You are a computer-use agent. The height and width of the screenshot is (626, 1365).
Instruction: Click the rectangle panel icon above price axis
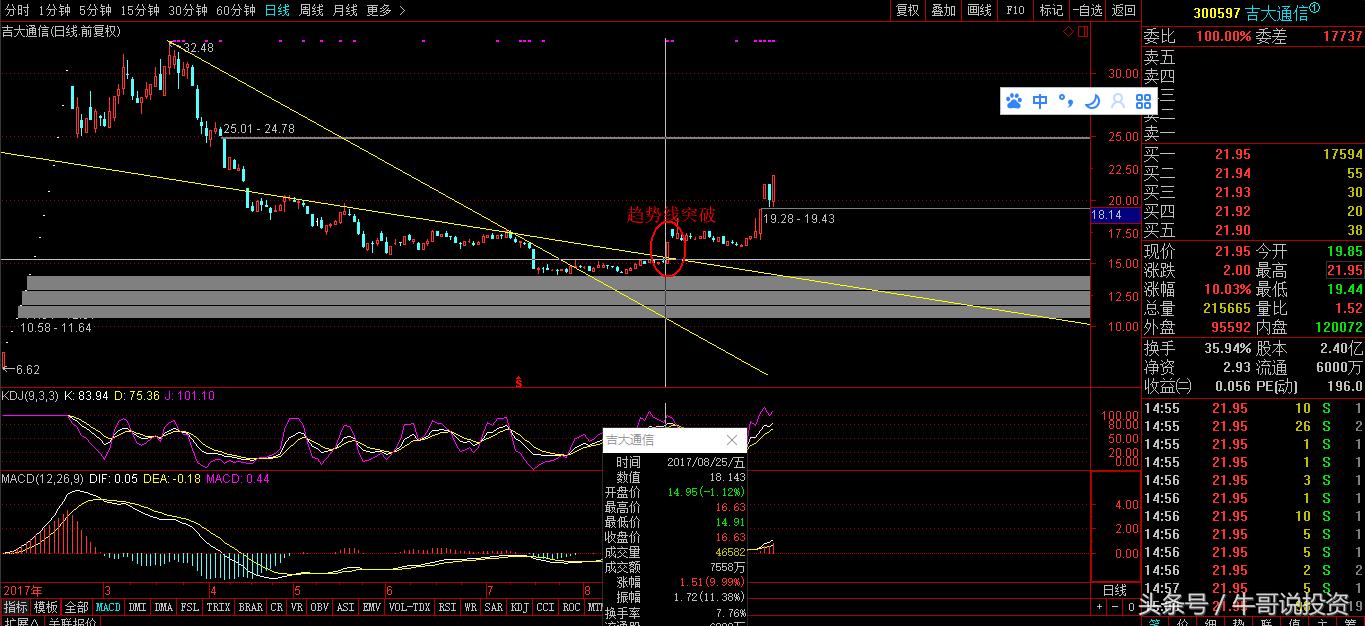(x=1082, y=32)
